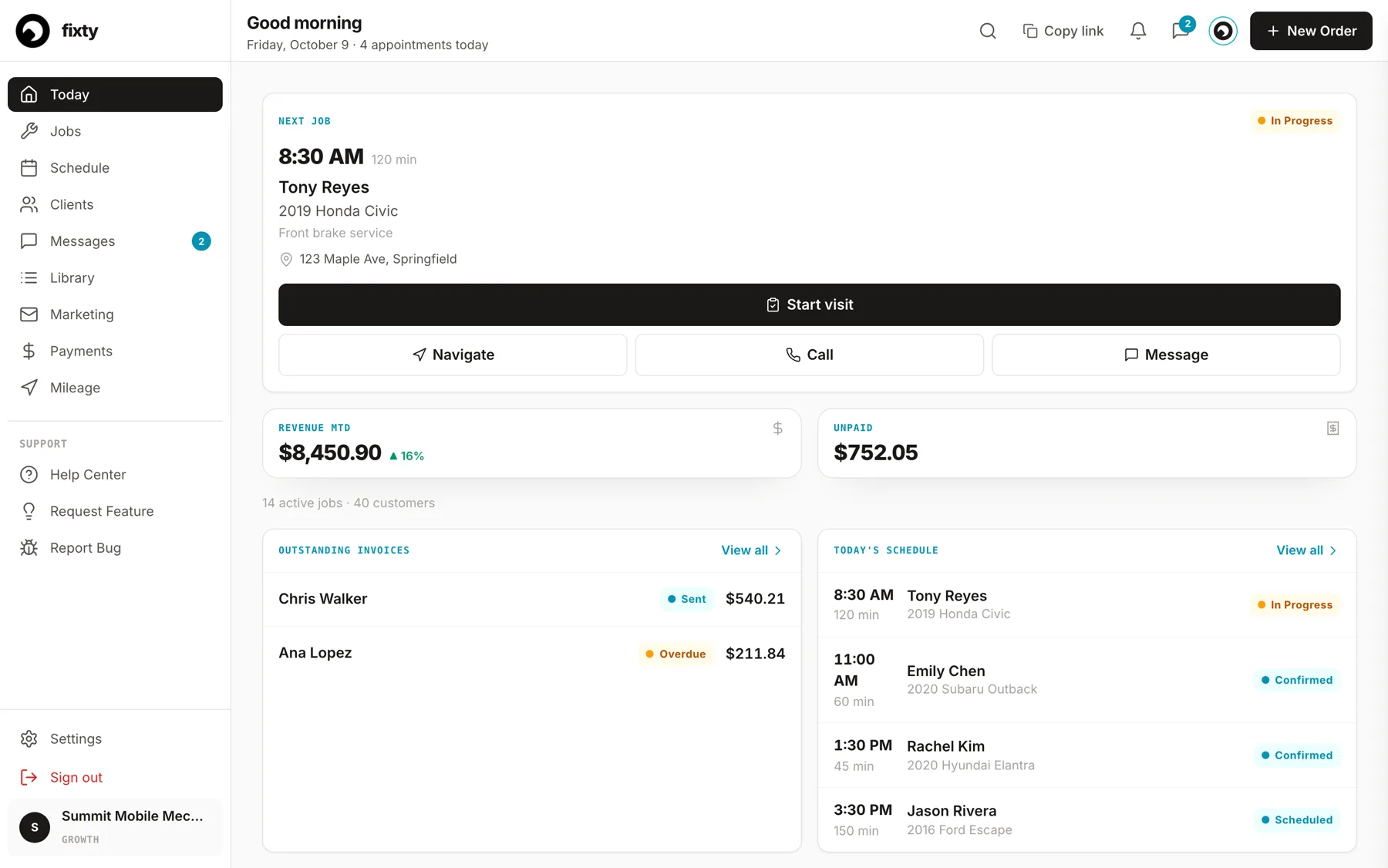View all of today's schedule
This screenshot has width=1388, height=868.
pos(1307,550)
